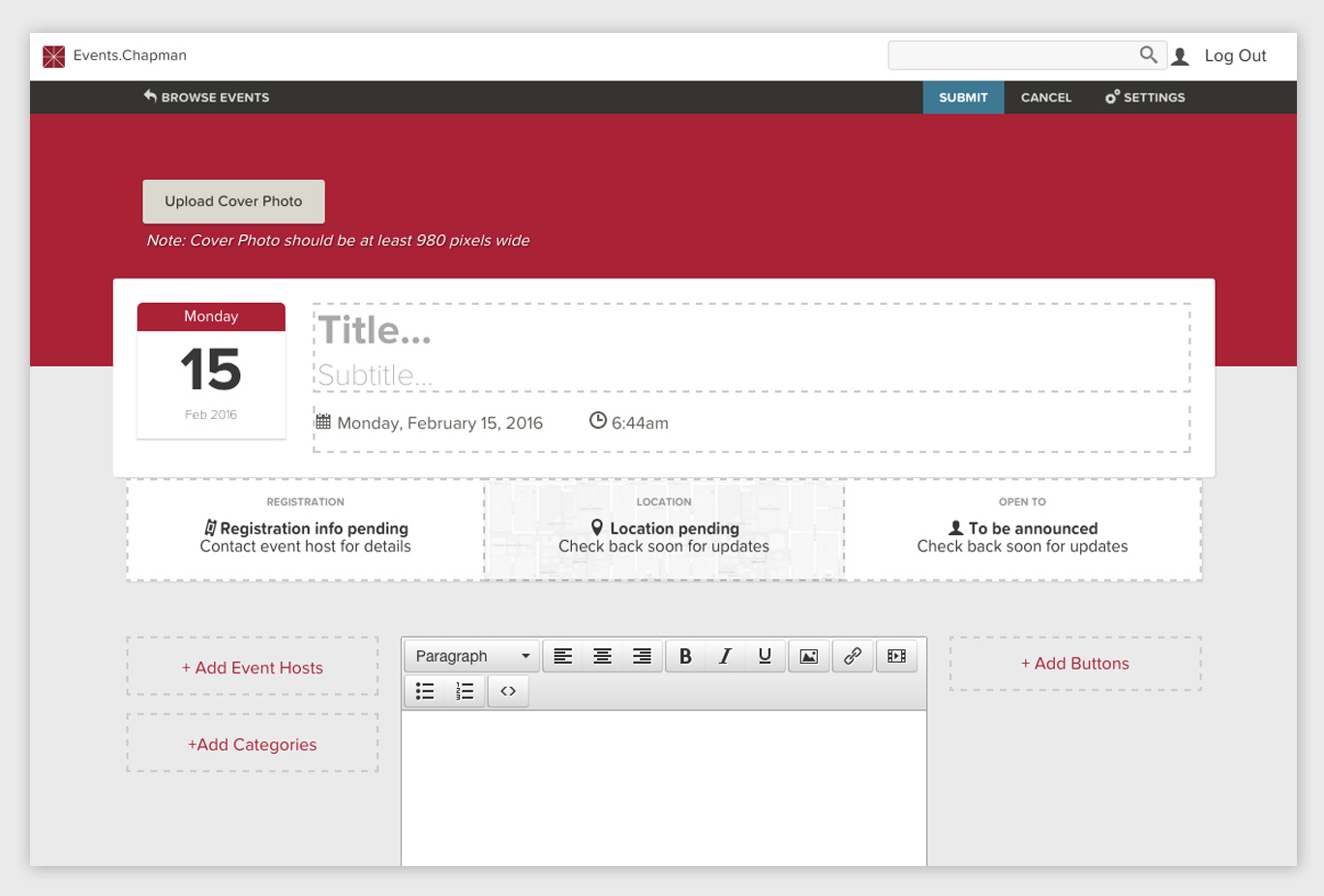Viewport: 1324px width, 896px height.
Task: Apply underline formatting
Action: (x=765, y=656)
